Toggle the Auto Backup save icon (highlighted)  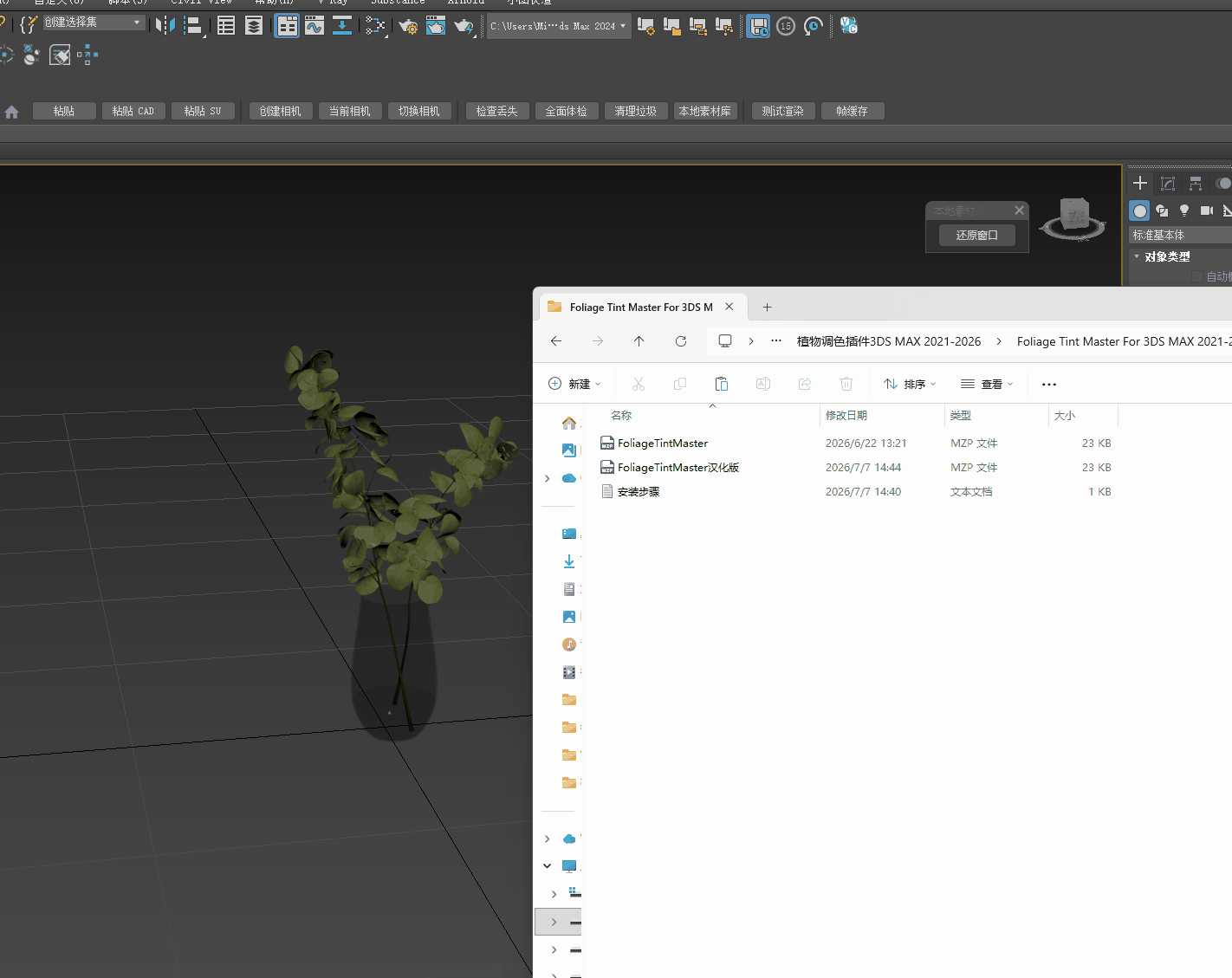pyautogui.click(x=758, y=26)
